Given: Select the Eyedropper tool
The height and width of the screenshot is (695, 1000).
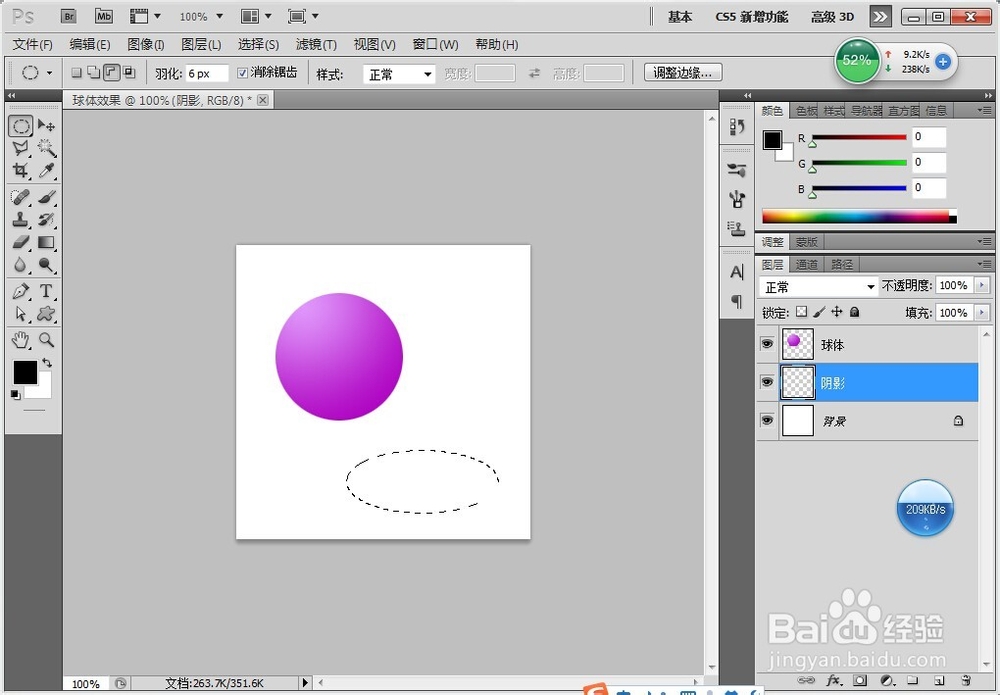Looking at the screenshot, I should 46,170.
